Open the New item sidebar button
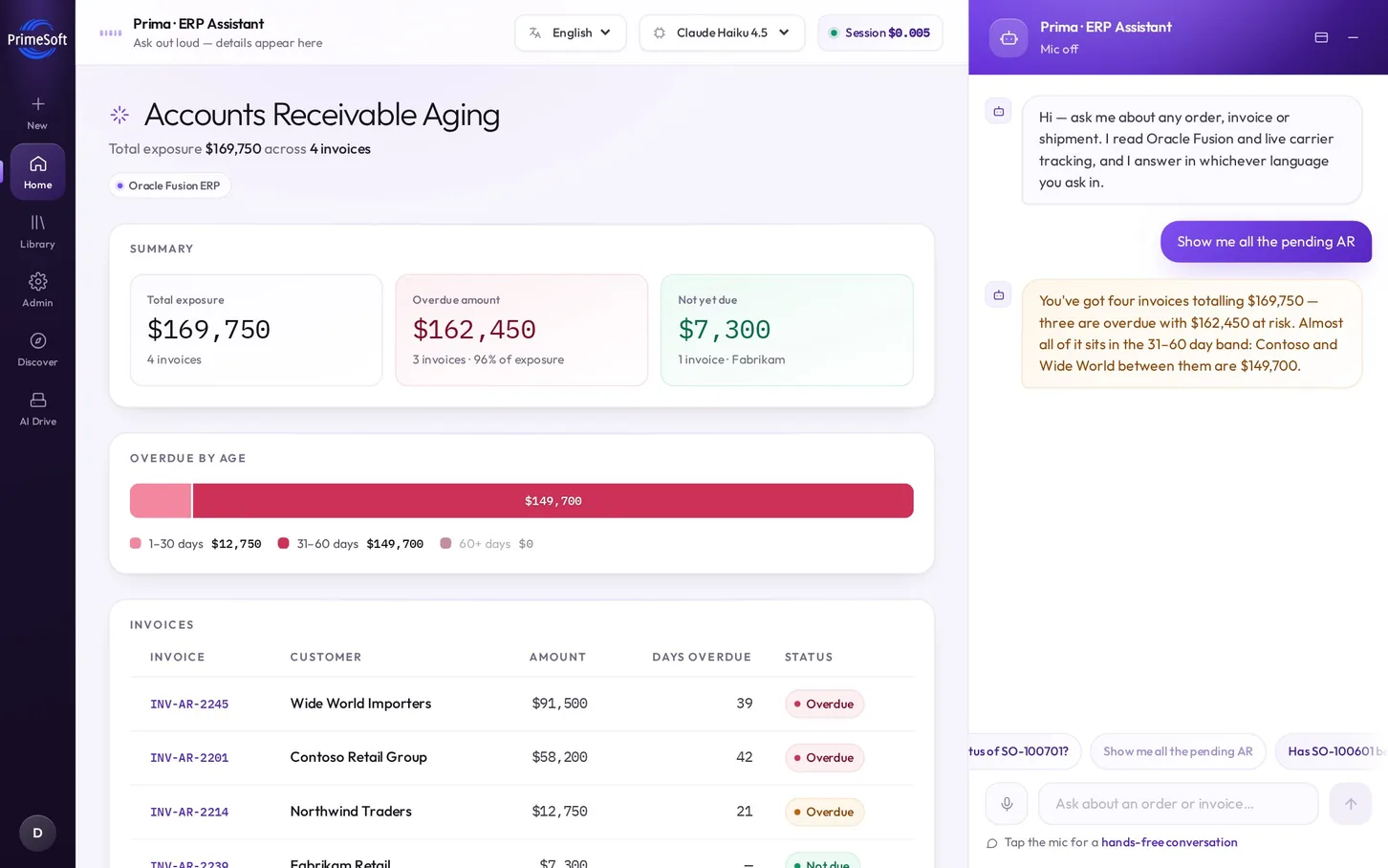 coord(37,112)
